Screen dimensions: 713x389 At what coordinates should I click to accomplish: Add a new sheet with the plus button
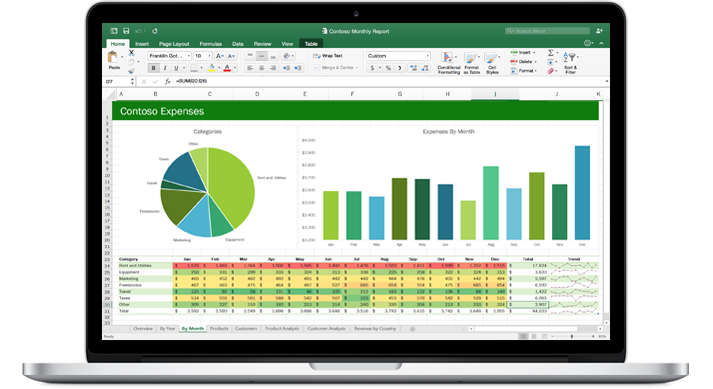pyautogui.click(x=412, y=328)
